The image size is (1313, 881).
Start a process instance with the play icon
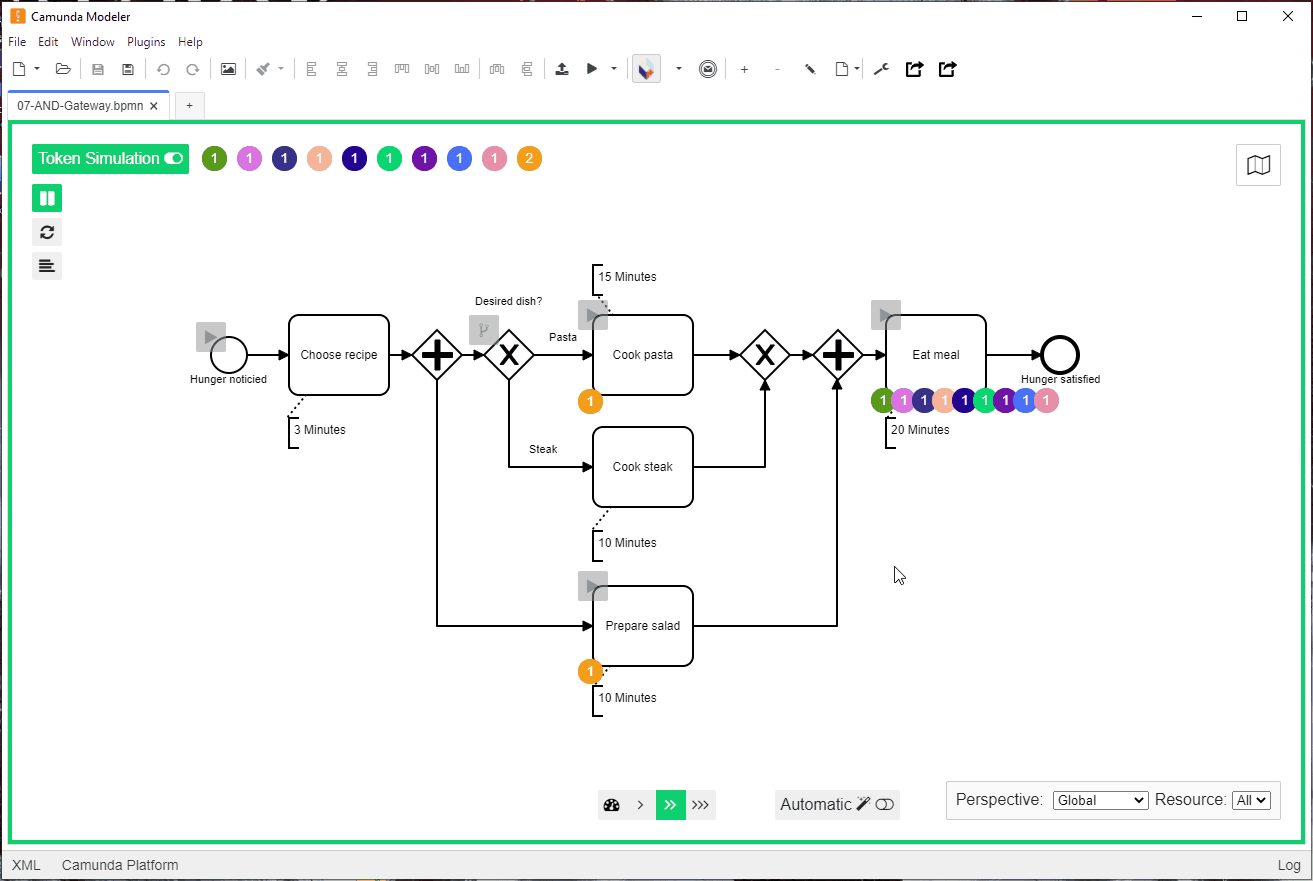click(x=590, y=68)
